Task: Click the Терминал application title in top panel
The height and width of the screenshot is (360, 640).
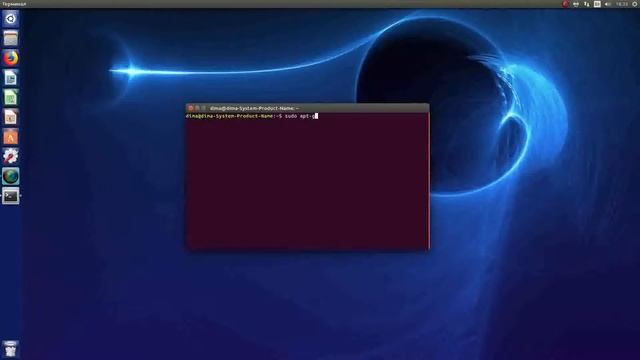Action: tap(14, 4)
